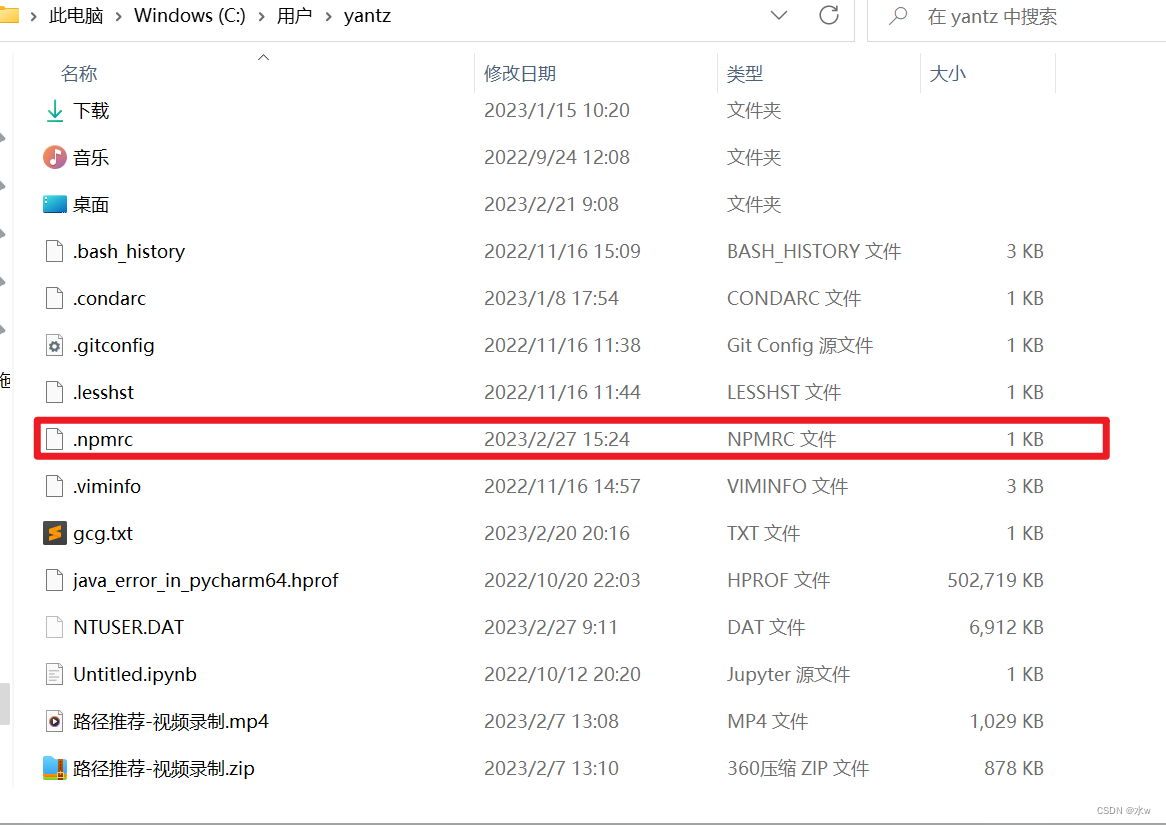Go to 此电脑 in the breadcrumb
This screenshot has height=825, width=1166.
click(x=76, y=16)
